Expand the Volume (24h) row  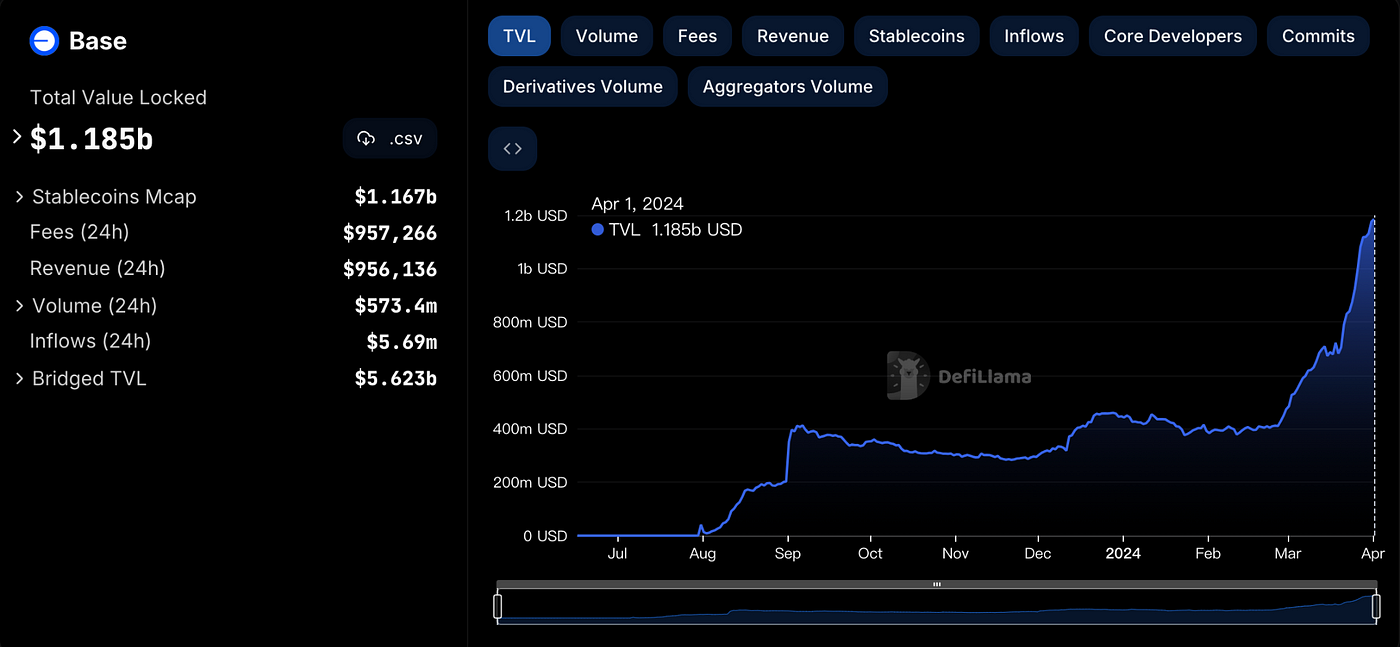pos(19,306)
